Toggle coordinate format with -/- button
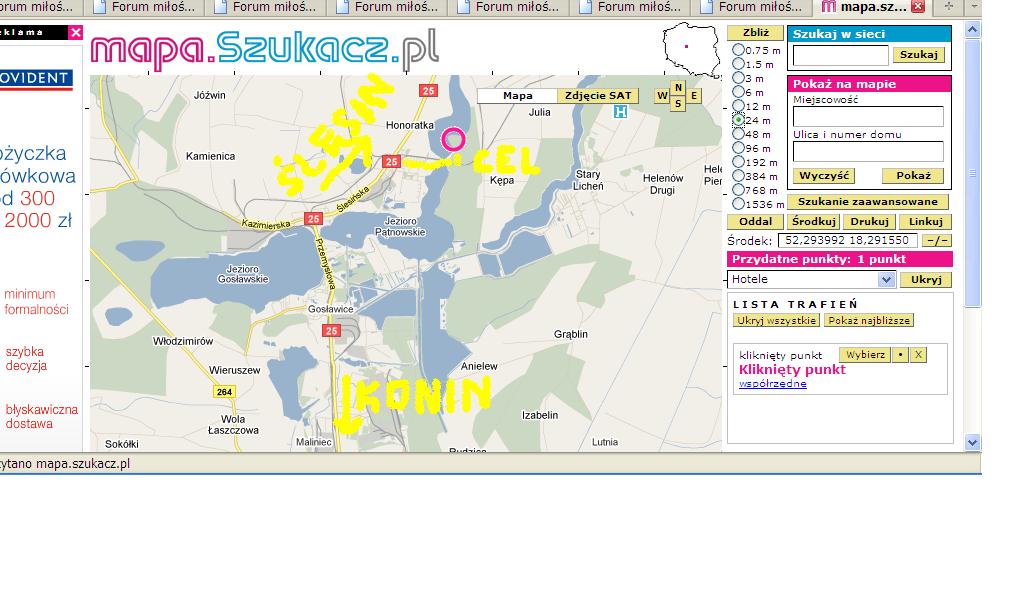 (x=936, y=241)
